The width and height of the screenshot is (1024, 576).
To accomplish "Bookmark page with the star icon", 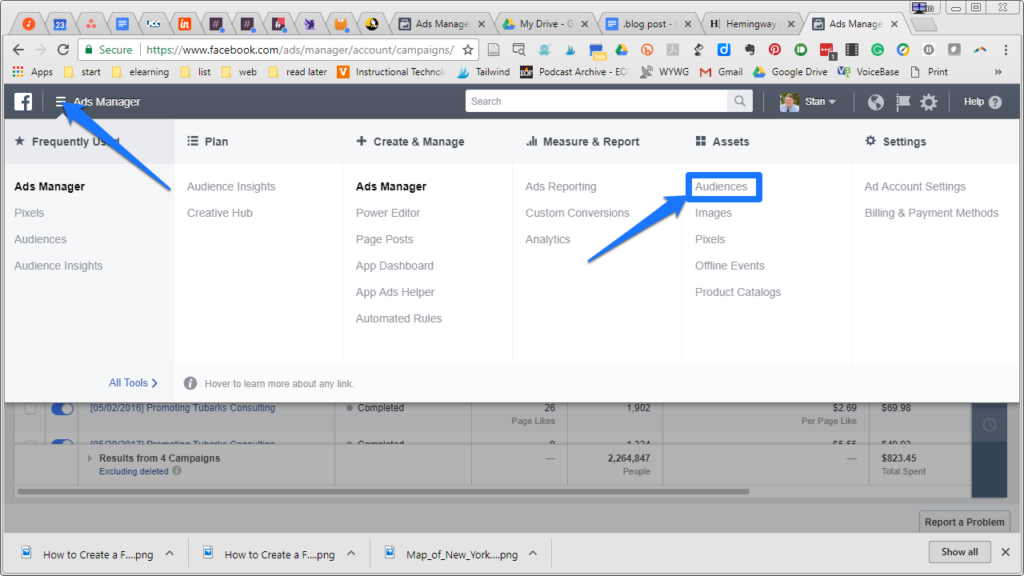I will pos(468,49).
